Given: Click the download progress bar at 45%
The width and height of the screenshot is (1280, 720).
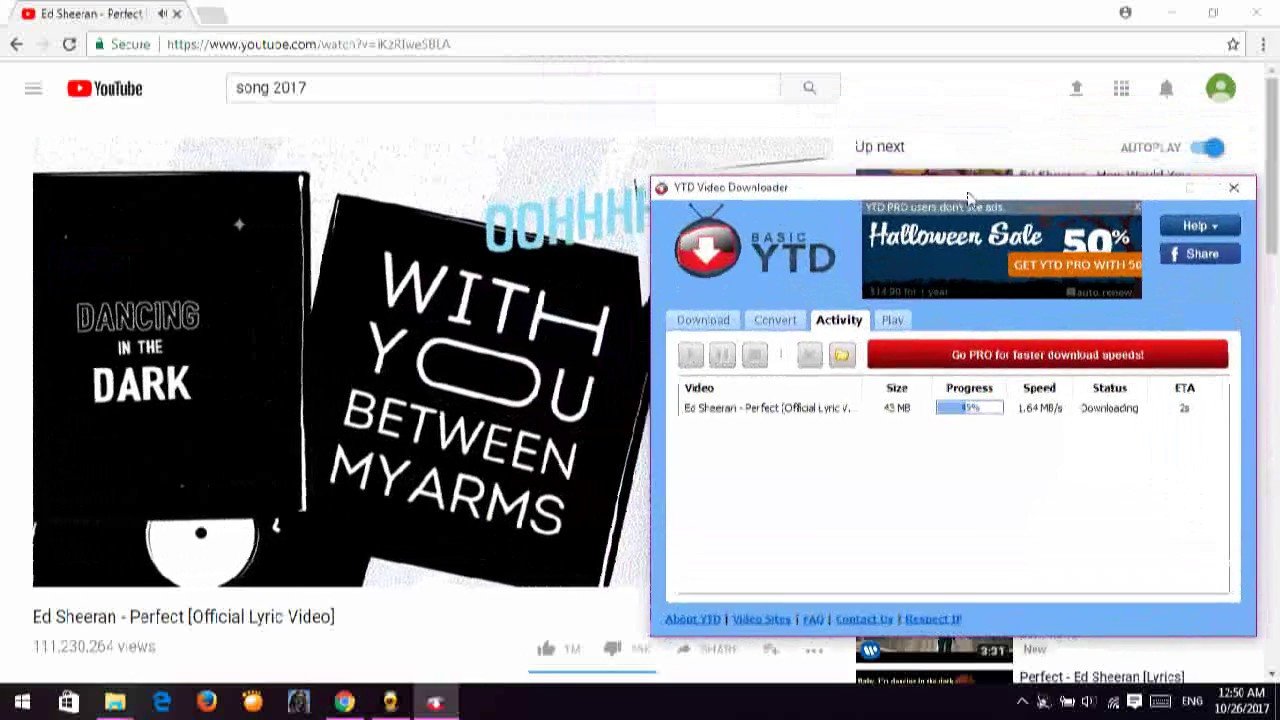Looking at the screenshot, I should 969,408.
